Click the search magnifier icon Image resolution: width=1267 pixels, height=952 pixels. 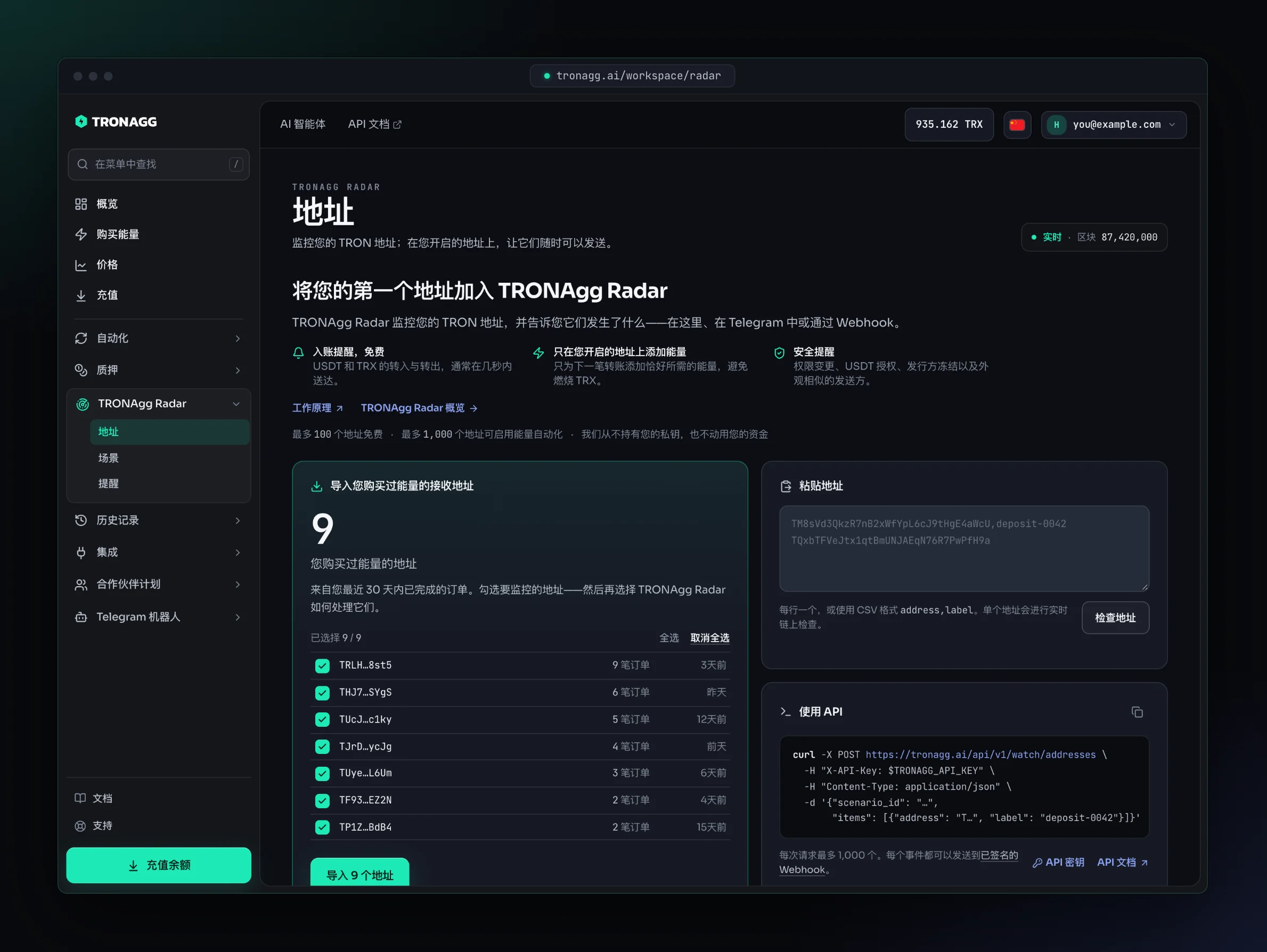click(83, 165)
